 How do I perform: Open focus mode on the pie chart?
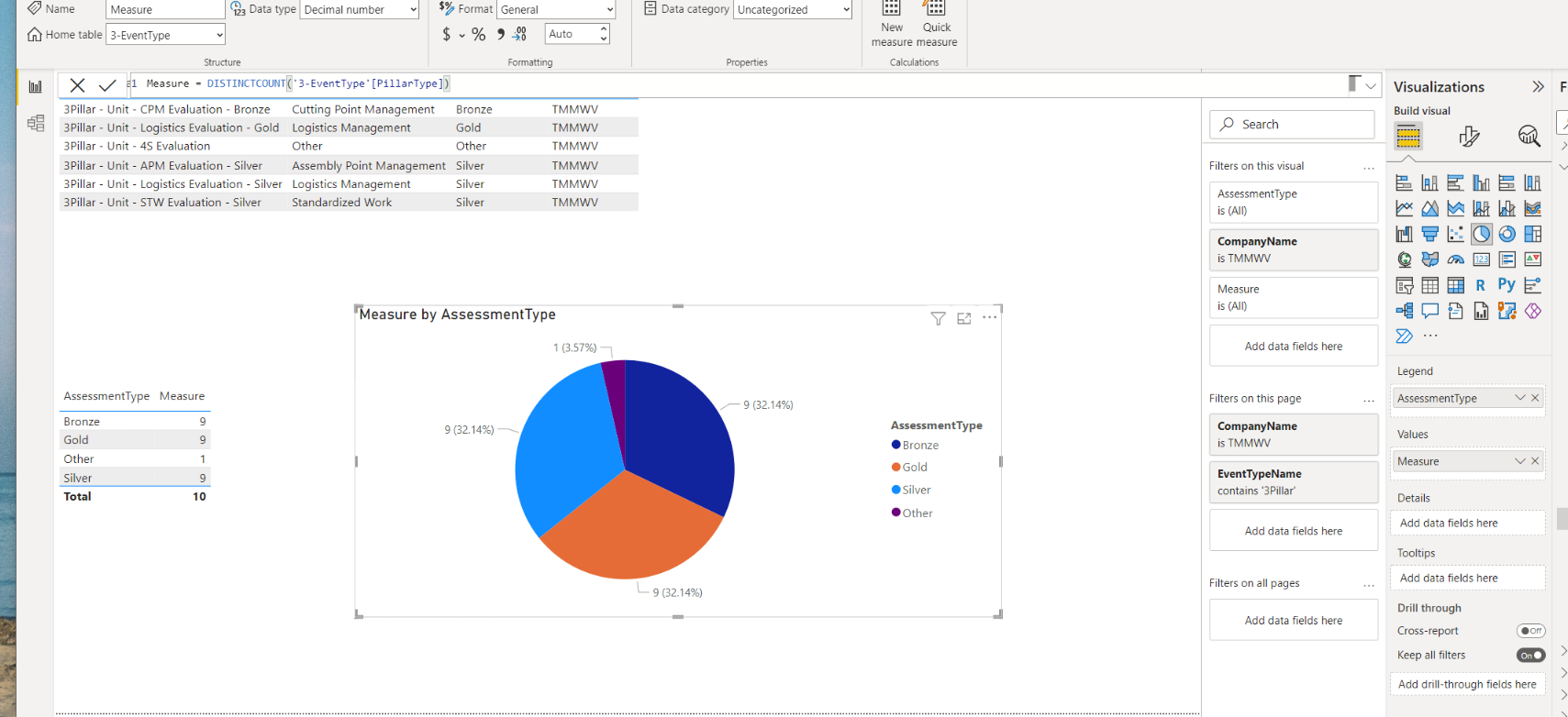963,318
